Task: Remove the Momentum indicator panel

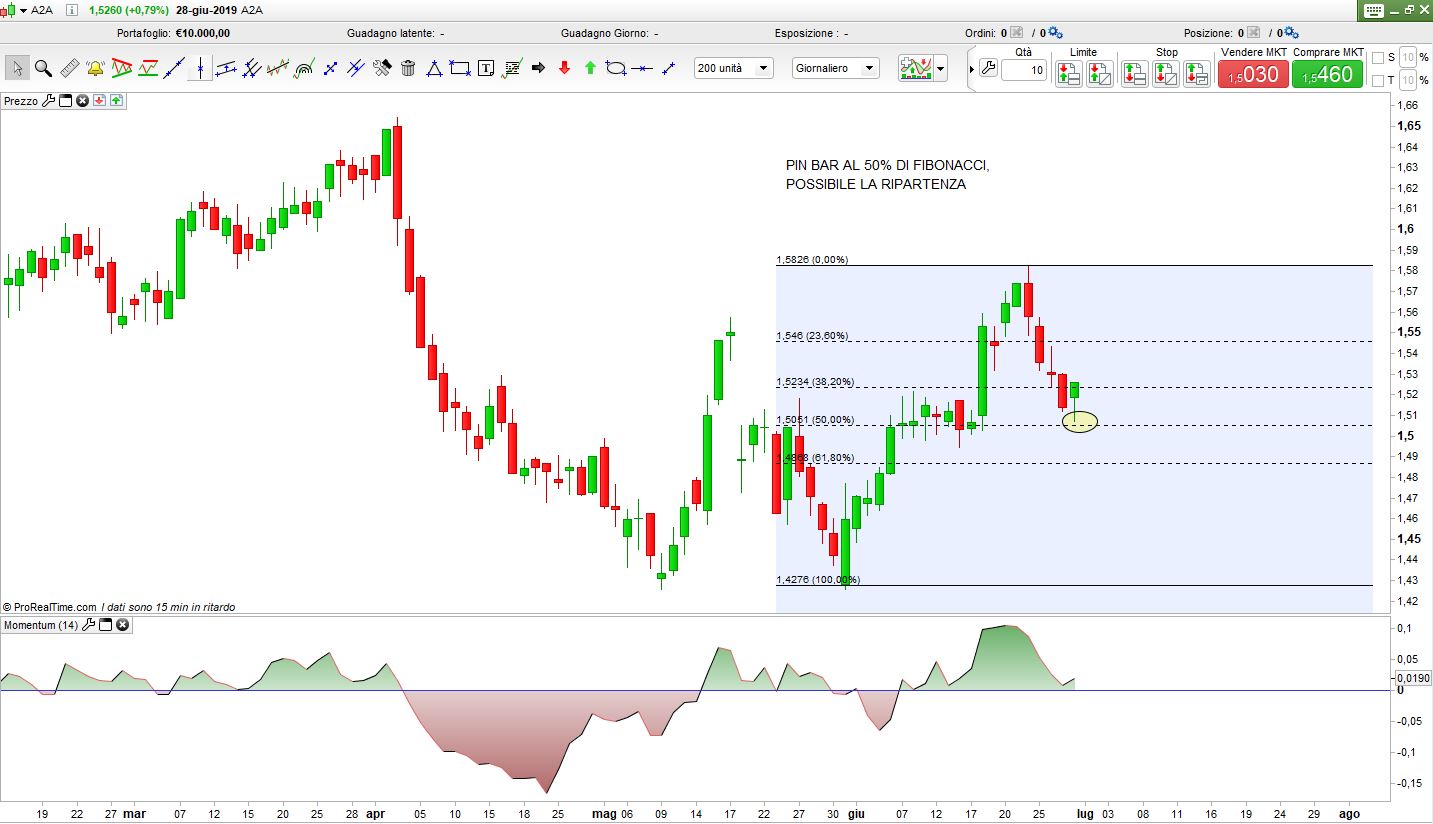Action: 122,625
